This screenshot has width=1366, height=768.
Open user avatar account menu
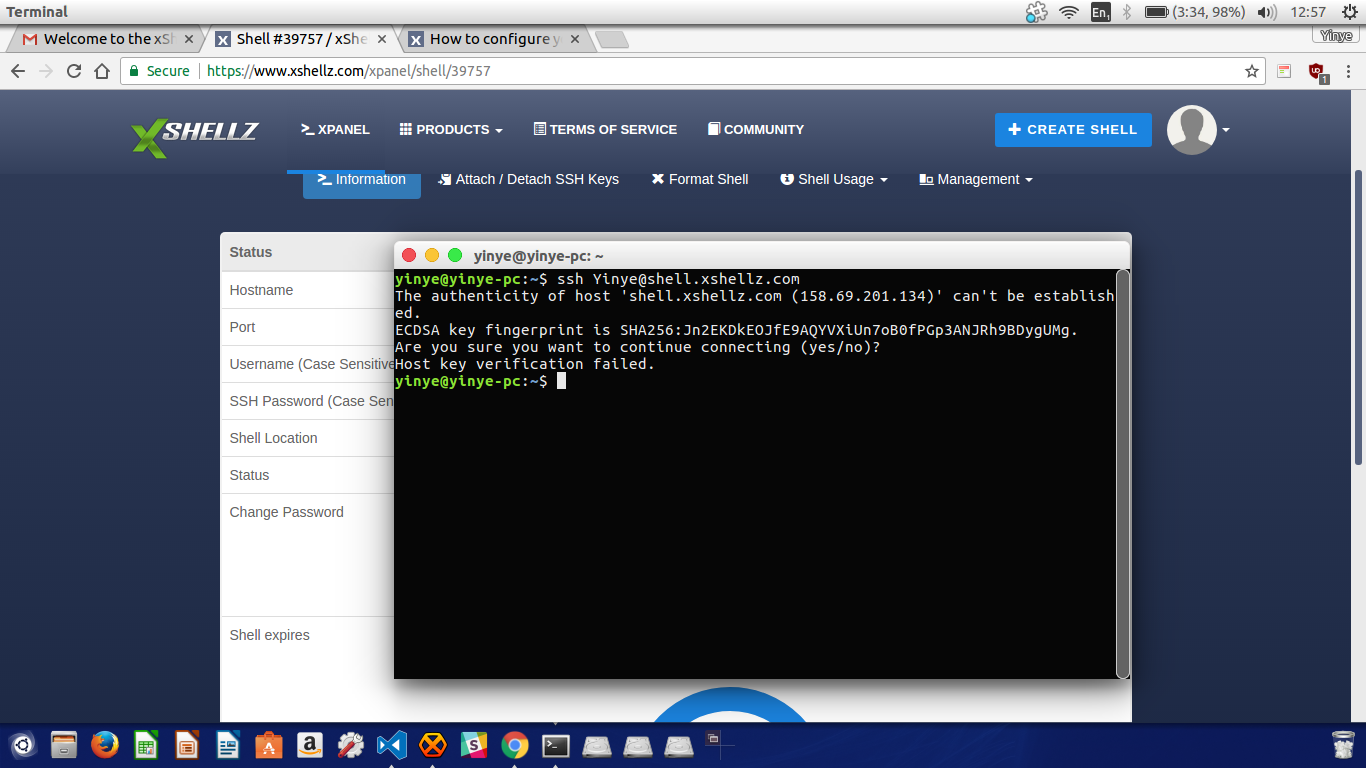coord(1198,130)
